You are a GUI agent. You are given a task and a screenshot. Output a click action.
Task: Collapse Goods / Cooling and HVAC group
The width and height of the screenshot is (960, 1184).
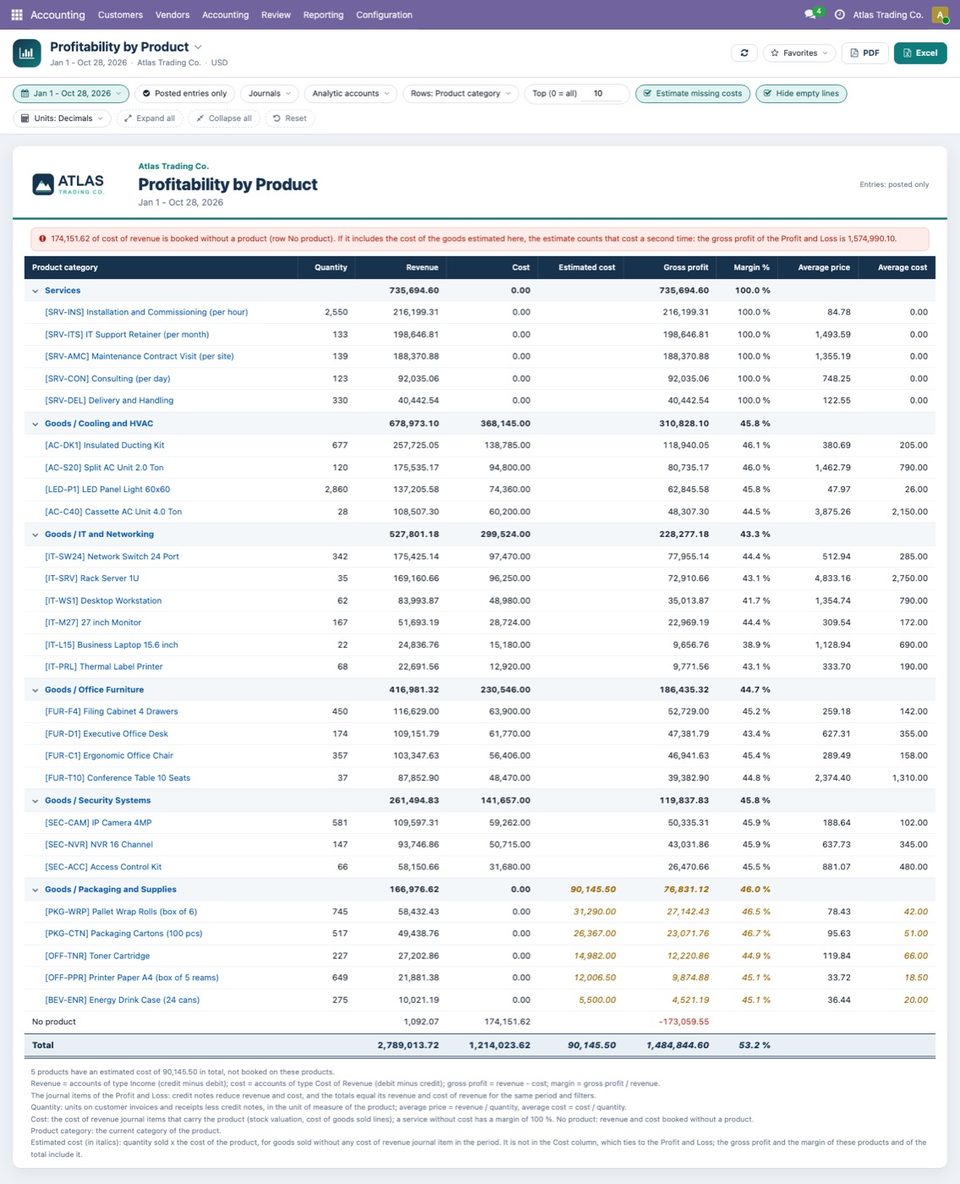coord(35,424)
